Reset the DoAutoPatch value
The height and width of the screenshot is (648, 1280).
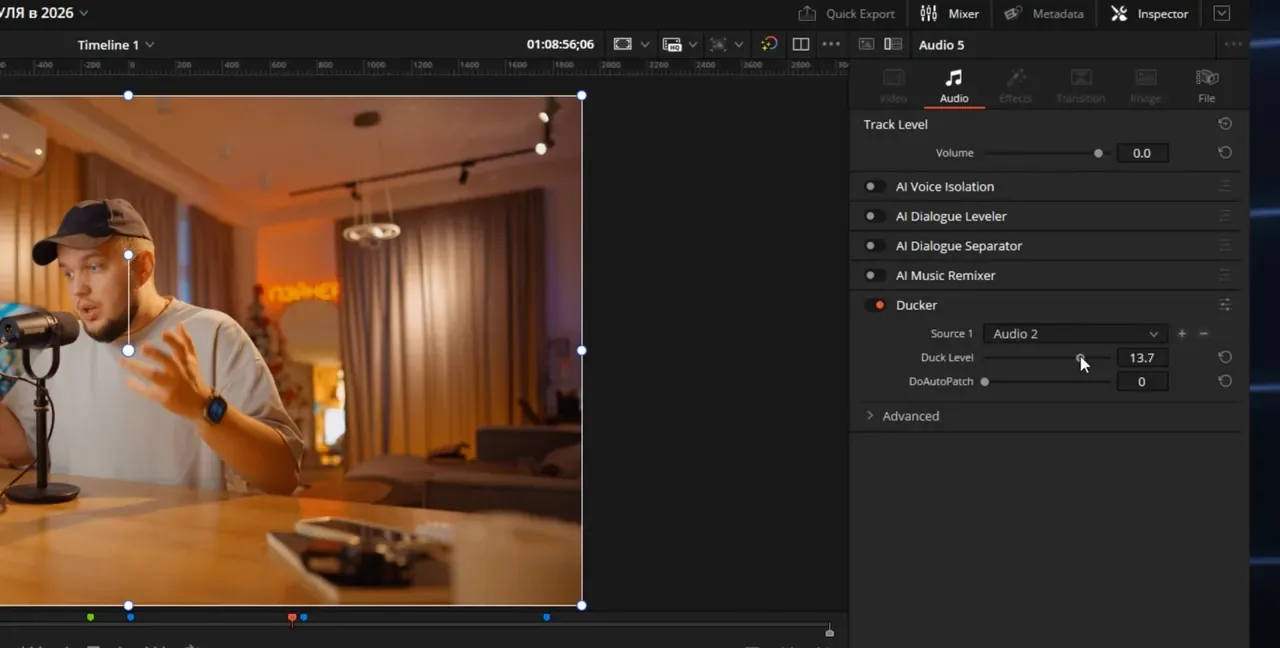pyautogui.click(x=1225, y=381)
